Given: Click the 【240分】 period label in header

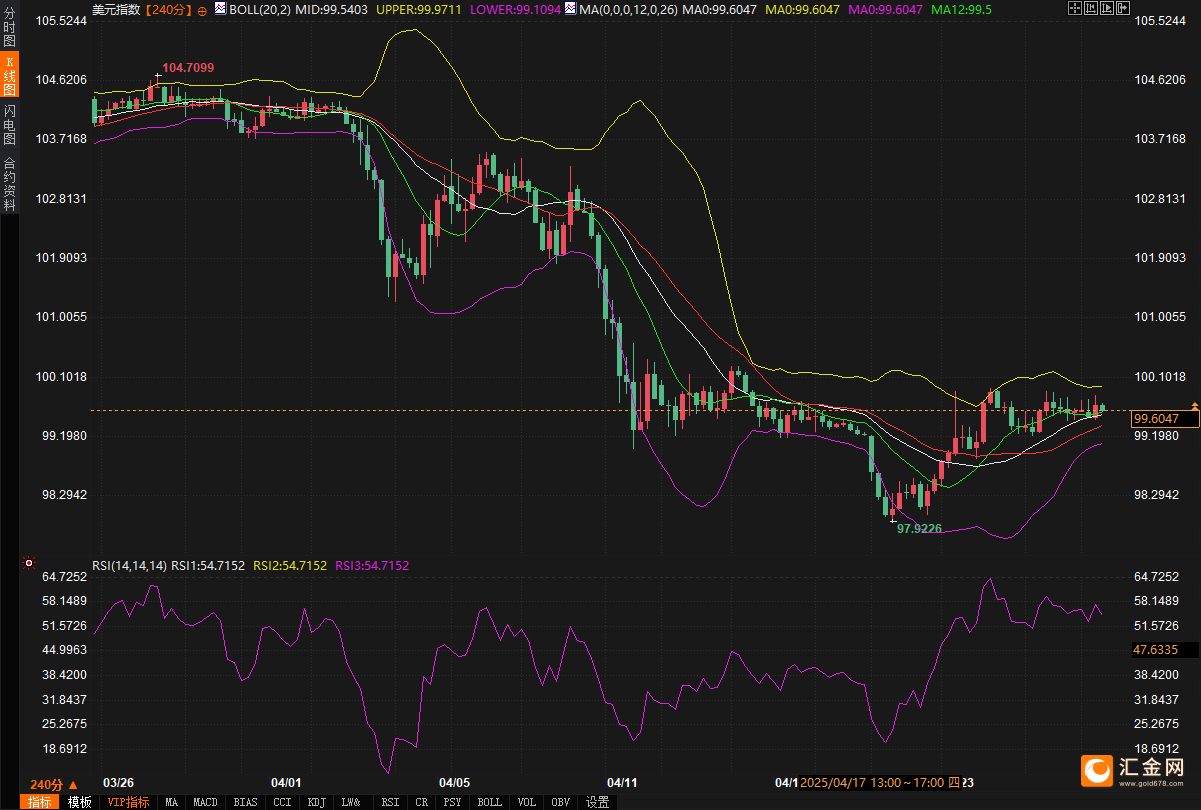Looking at the screenshot, I should point(169,9).
